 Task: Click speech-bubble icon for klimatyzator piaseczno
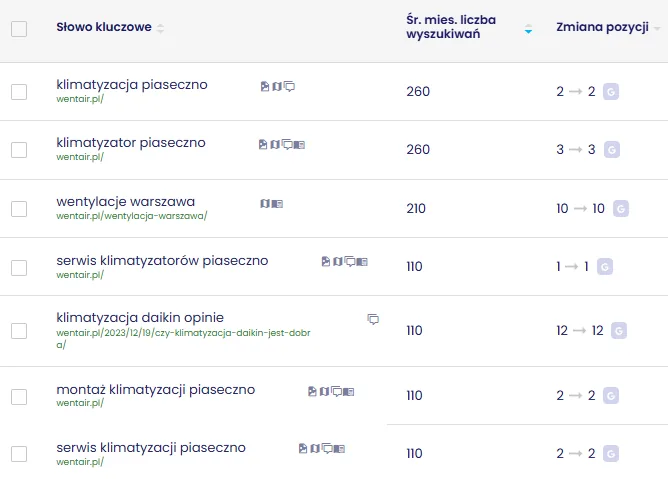[x=288, y=144]
